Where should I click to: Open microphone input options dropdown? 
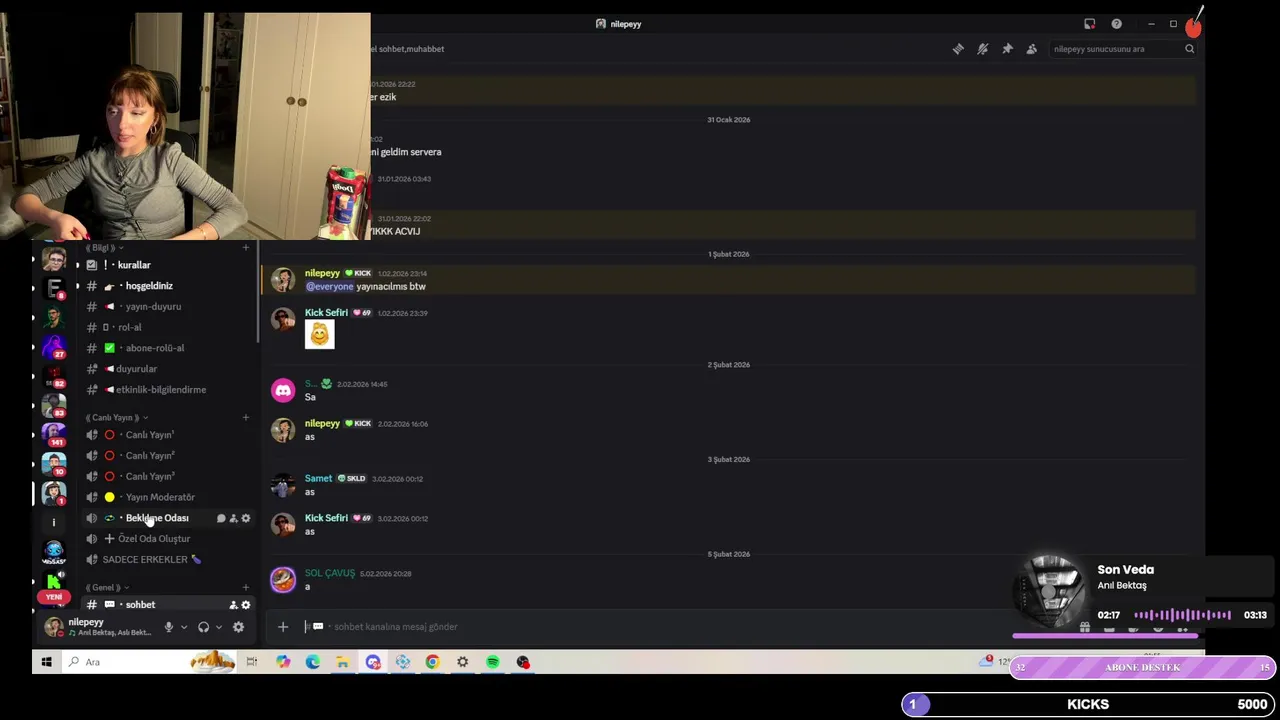click(183, 628)
